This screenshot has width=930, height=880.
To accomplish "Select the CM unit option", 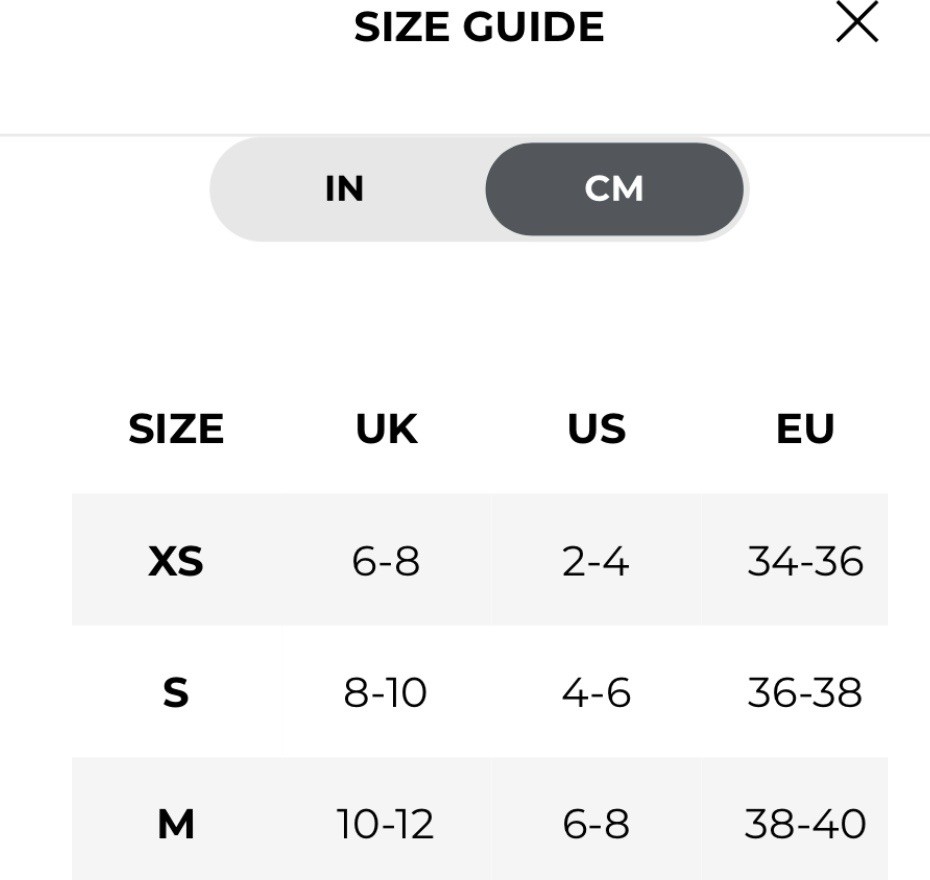I will (x=614, y=189).
